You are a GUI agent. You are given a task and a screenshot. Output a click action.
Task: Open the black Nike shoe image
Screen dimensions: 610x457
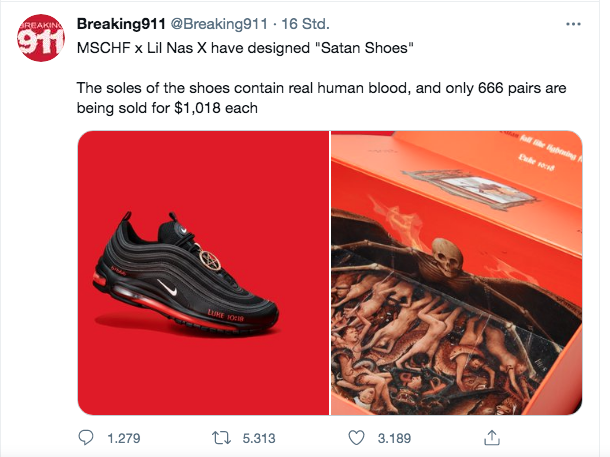(x=203, y=273)
